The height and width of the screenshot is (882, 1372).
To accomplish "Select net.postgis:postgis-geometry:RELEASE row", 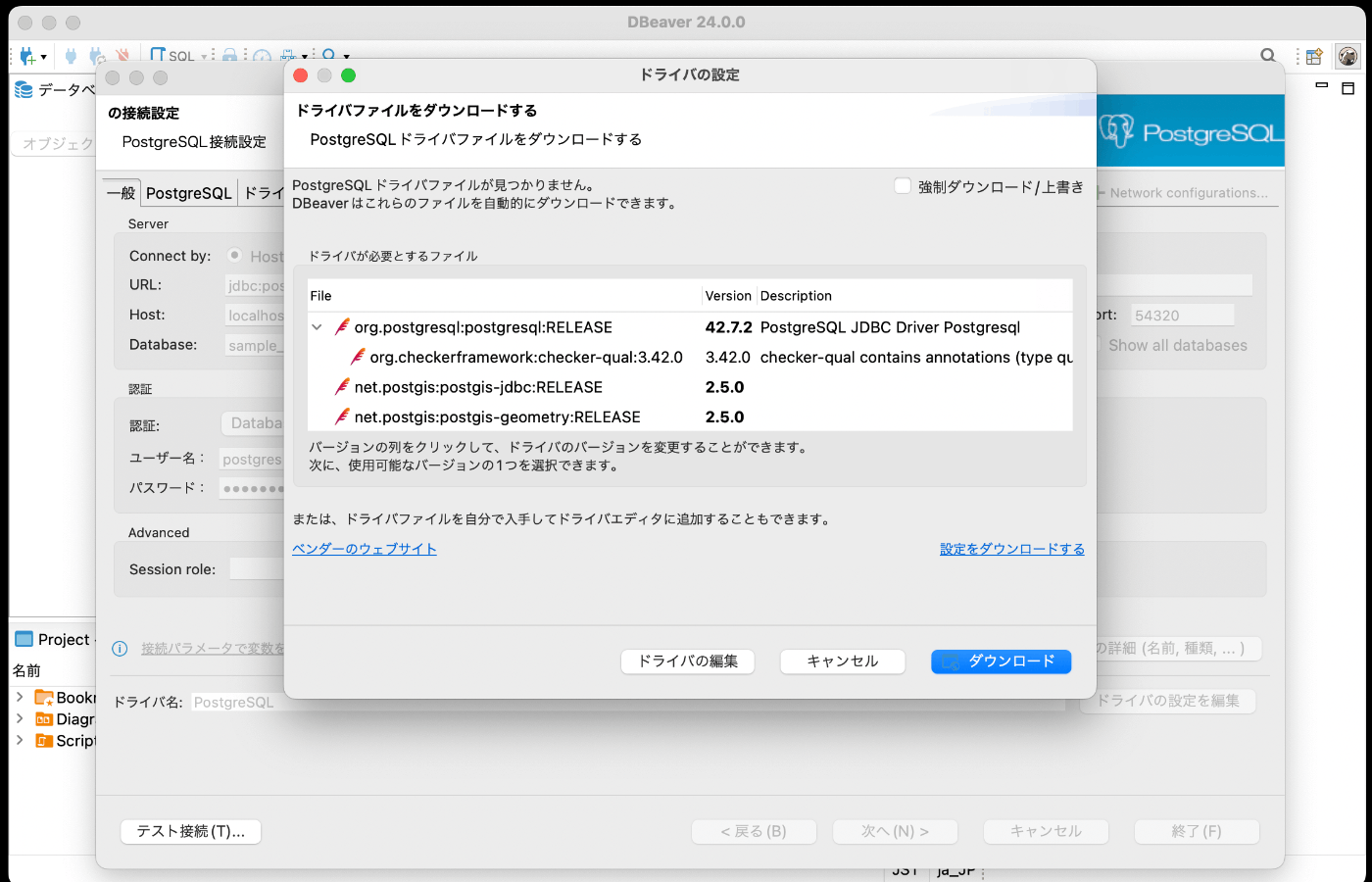I will pyautogui.click(x=690, y=416).
